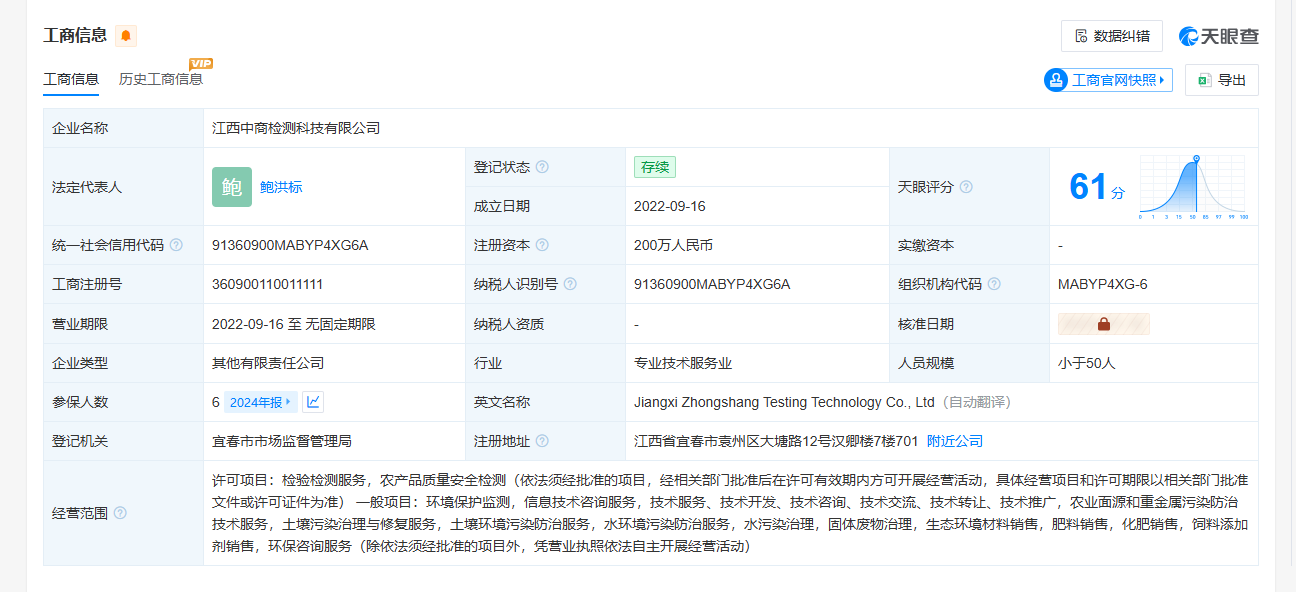The image size is (1296, 592).
Task: Expand the 2024年报 annual report selector
Action: coord(260,402)
